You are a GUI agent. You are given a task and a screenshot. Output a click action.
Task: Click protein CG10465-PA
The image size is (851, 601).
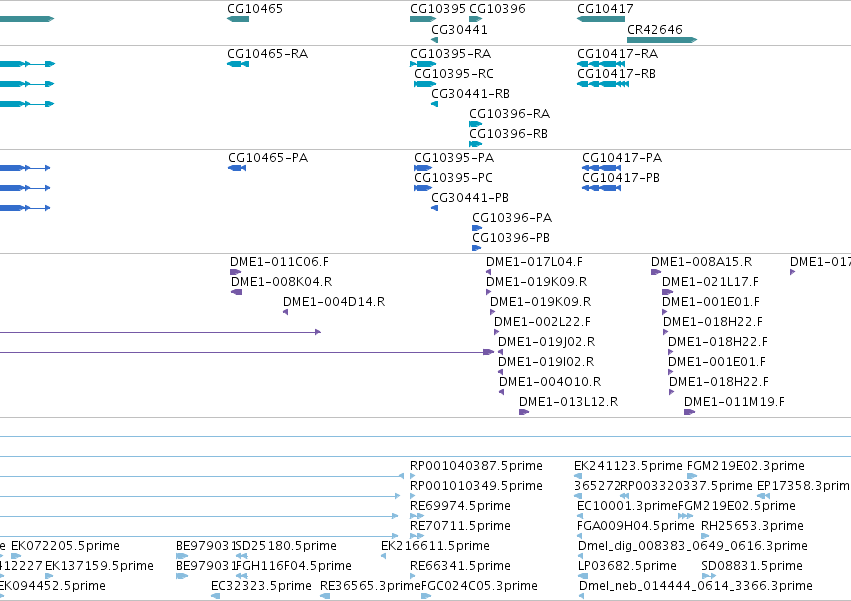coord(268,158)
